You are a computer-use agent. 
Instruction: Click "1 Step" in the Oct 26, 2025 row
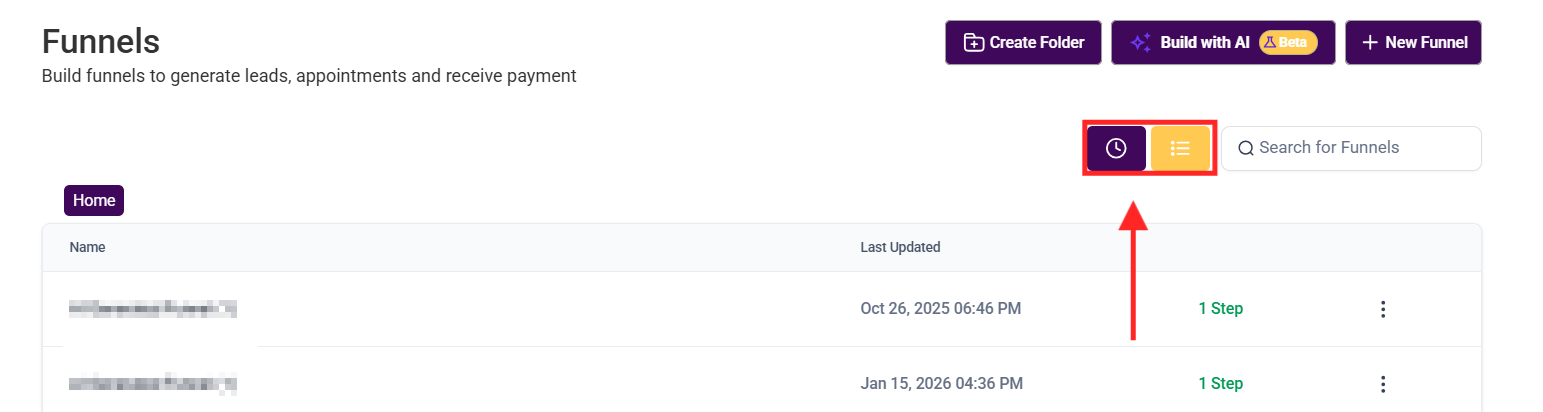(x=1220, y=309)
